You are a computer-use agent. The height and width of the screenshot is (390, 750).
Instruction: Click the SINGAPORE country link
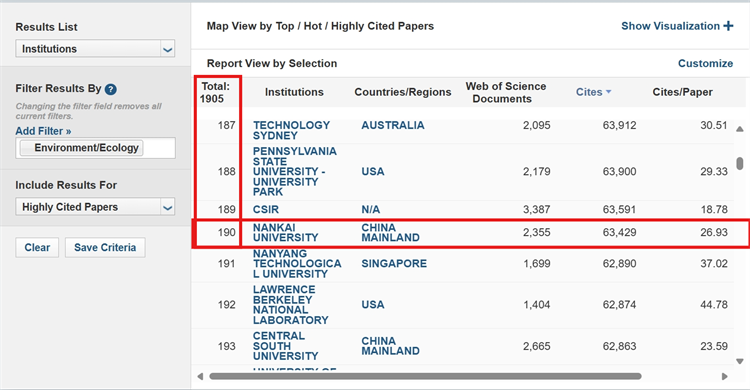click(x=394, y=264)
